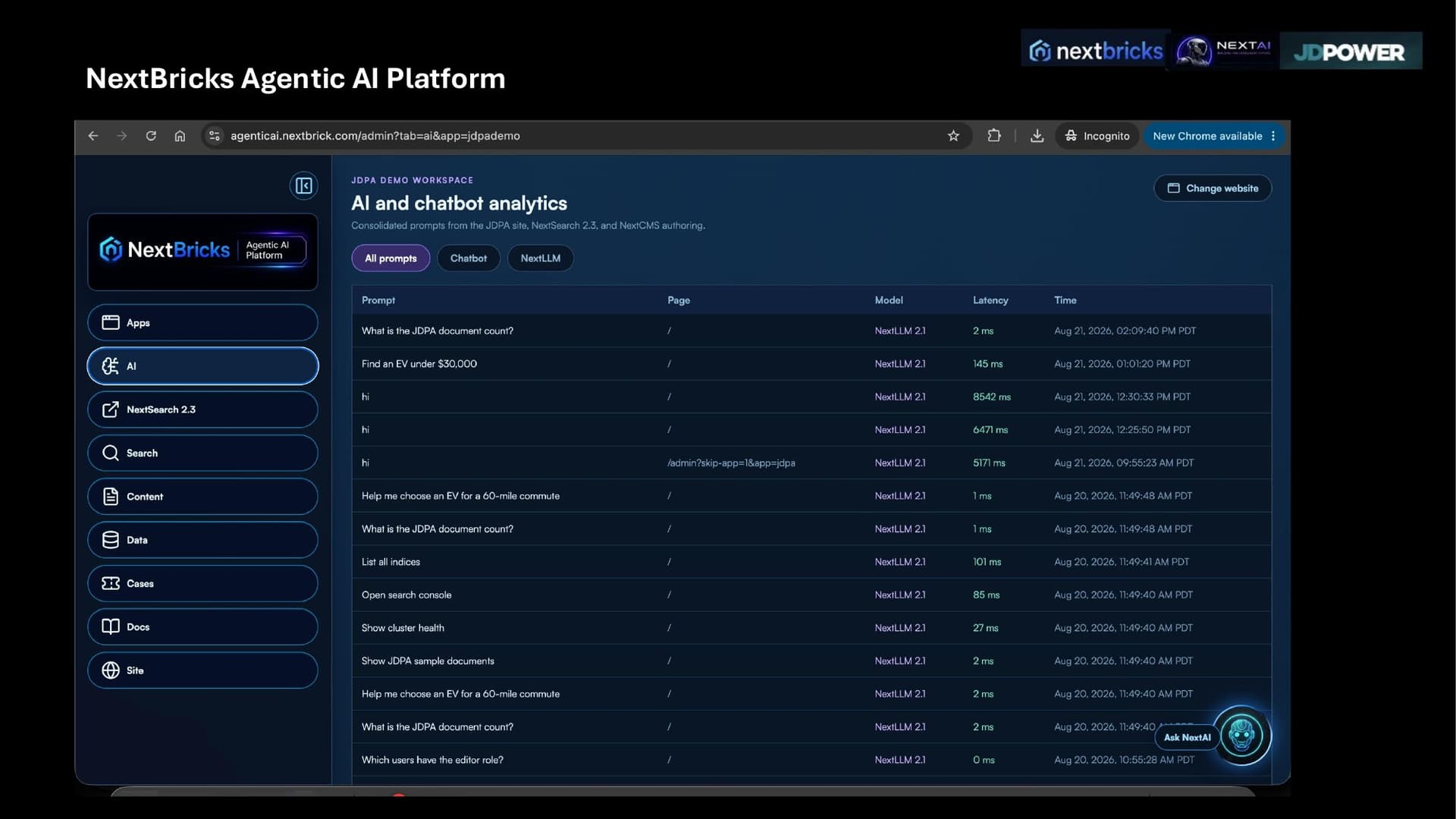Click 'Show JDPA sample documents' prompt
1456x819 pixels.
click(x=428, y=661)
